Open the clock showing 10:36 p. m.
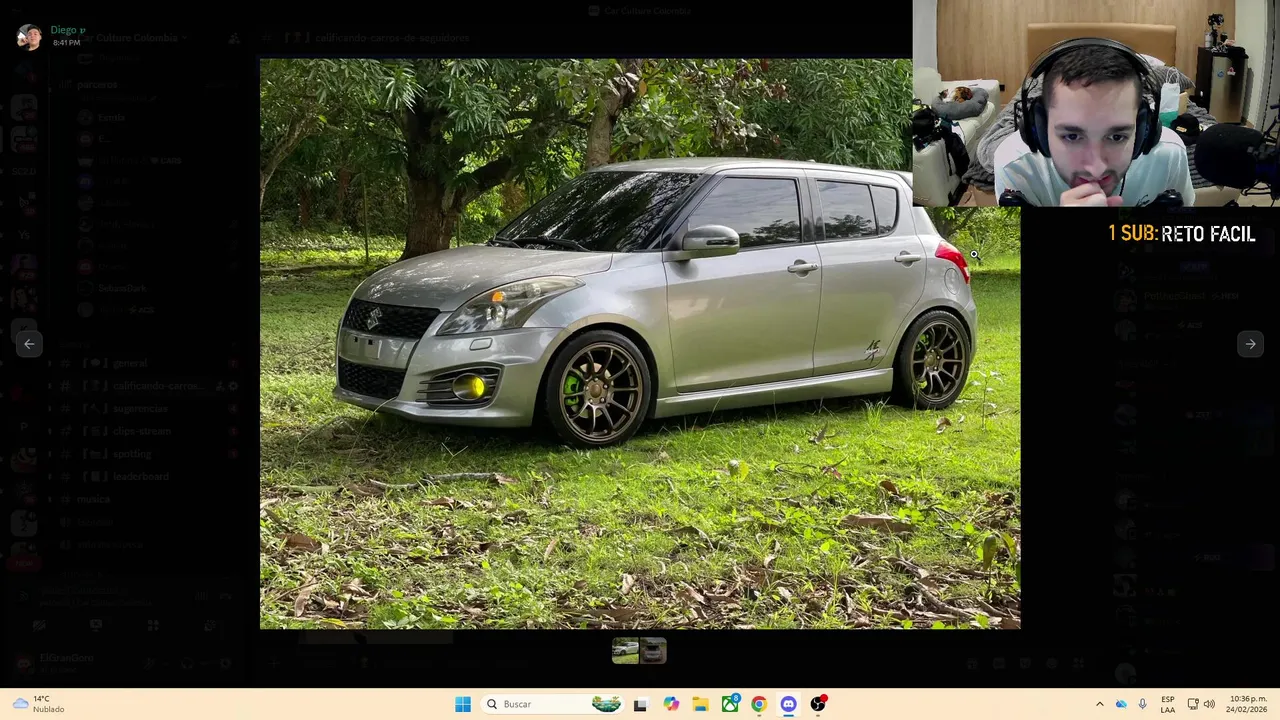This screenshot has height=720, width=1280. click(x=1248, y=704)
